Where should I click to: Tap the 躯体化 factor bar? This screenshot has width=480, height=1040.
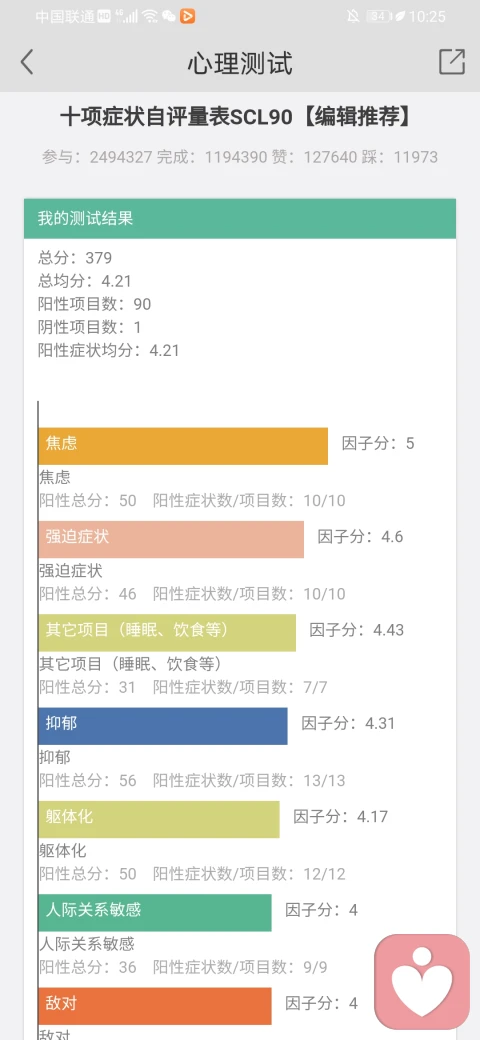pyautogui.click(x=159, y=819)
